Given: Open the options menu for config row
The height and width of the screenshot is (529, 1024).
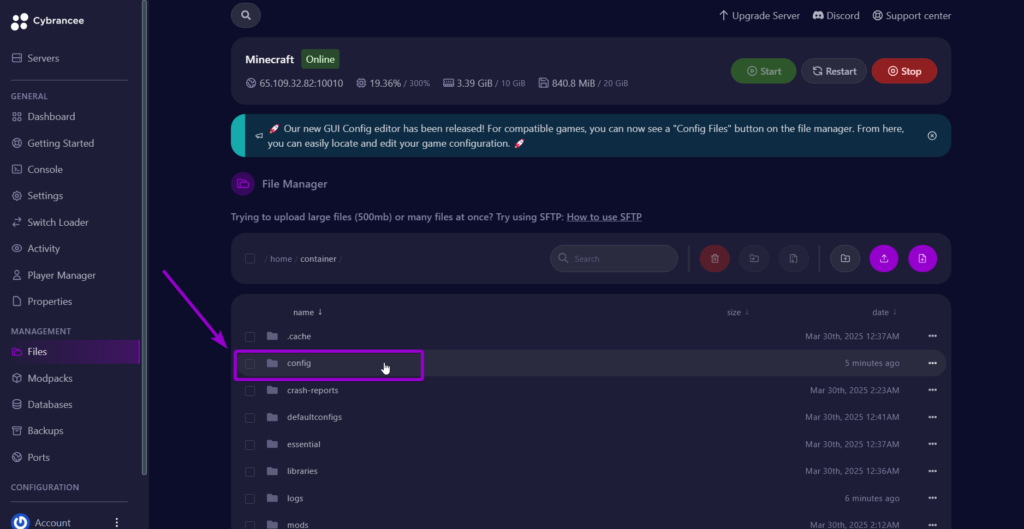Looking at the screenshot, I should pos(932,363).
